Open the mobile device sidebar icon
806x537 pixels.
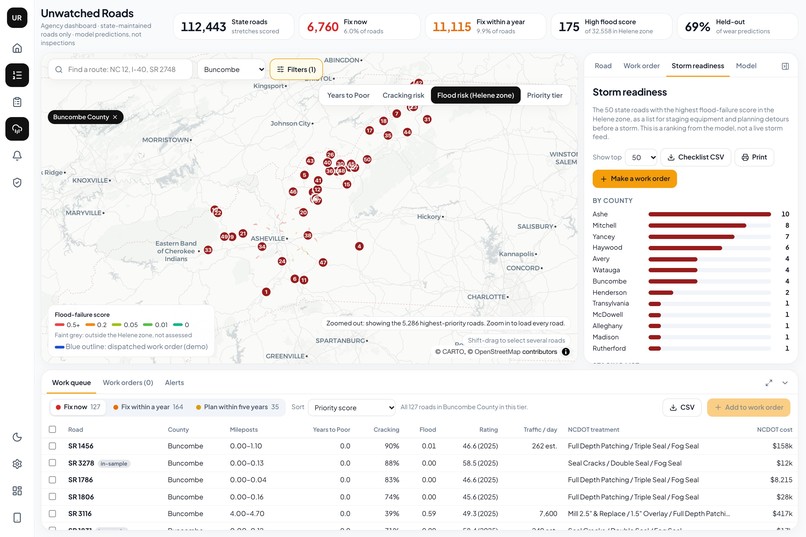click(17, 517)
